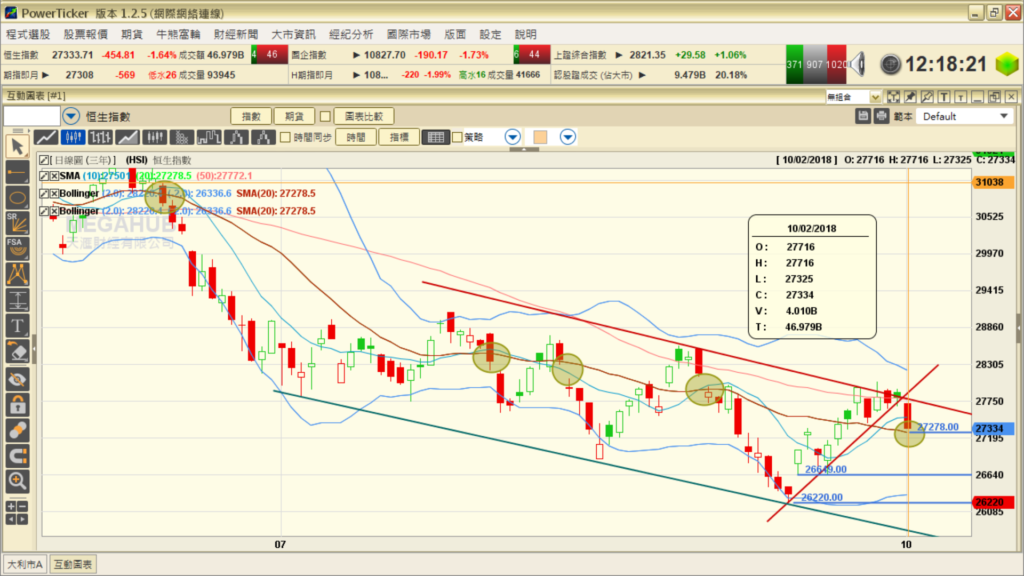Select the fifth hollow candlestick chart icon
The width and height of the screenshot is (1024, 576).
tap(155, 137)
